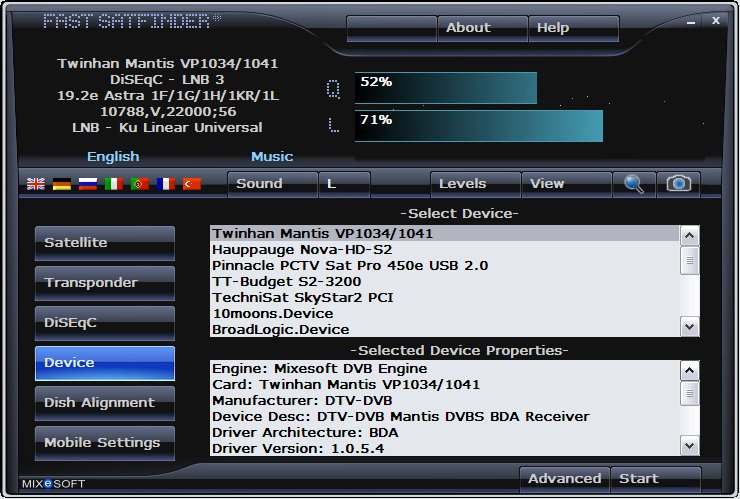This screenshot has height=499, width=740.
Task: Click the DiSEqC - LNB 3 text
Action: [x=167, y=80]
